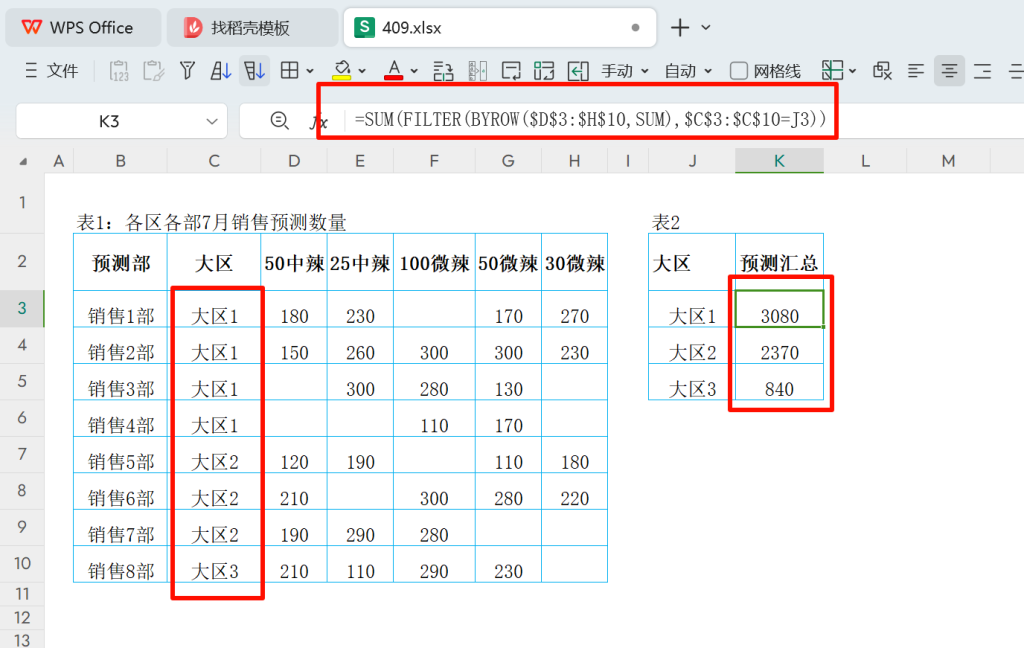The image size is (1024, 648).
Task: Expand the freeze panes dropdown arrow
Action: [x=852, y=71]
